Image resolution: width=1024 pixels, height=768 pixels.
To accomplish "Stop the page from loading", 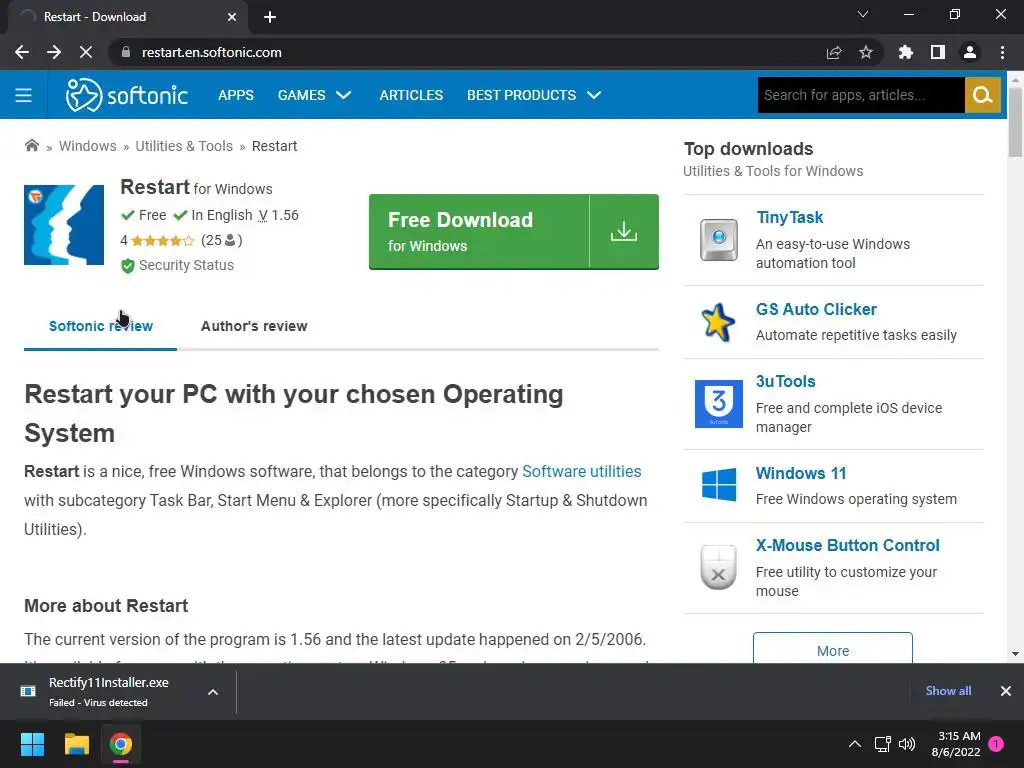I will pos(86,52).
